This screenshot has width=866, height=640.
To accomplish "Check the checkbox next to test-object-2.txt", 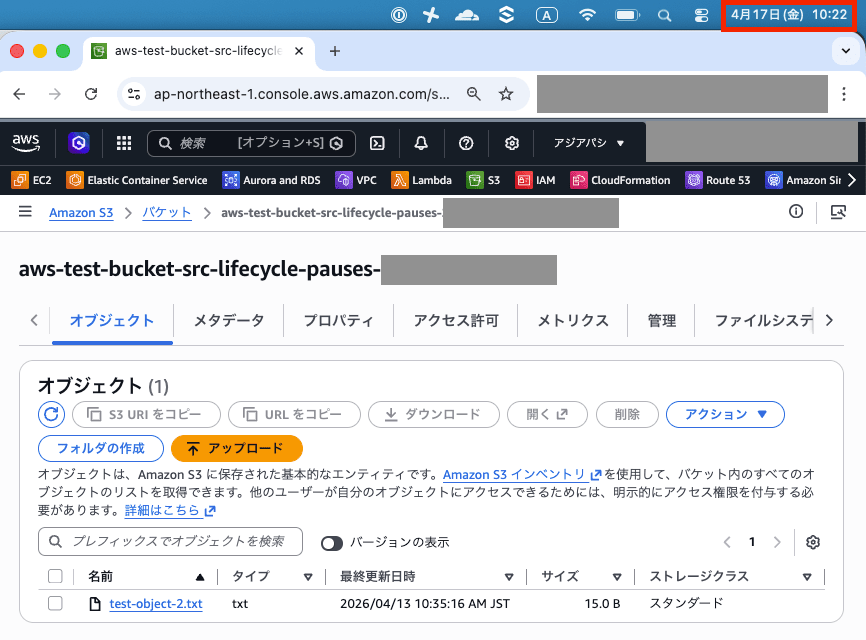I will pos(55,604).
